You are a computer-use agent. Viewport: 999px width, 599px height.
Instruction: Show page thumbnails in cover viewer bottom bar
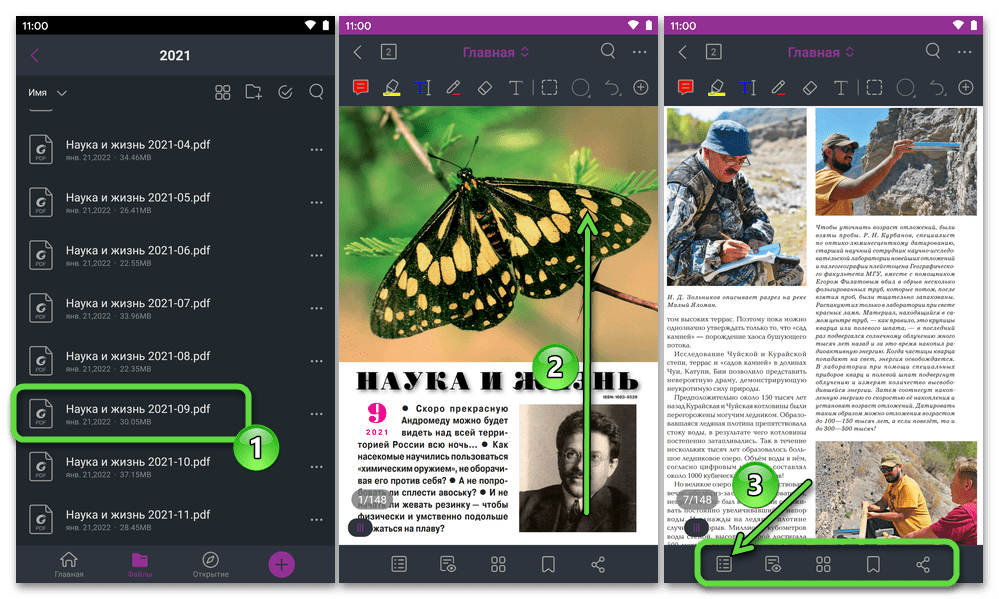pos(498,564)
